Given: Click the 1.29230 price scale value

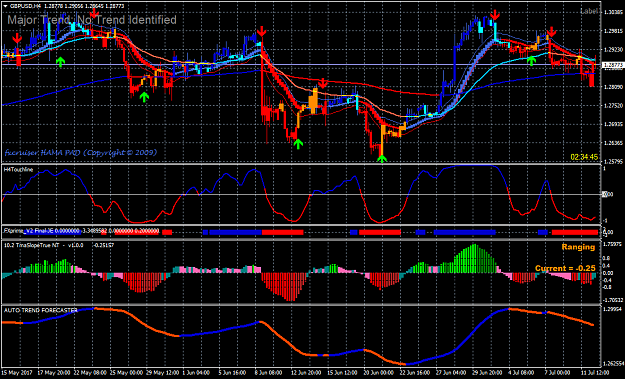Looking at the screenshot, I should click(613, 50).
